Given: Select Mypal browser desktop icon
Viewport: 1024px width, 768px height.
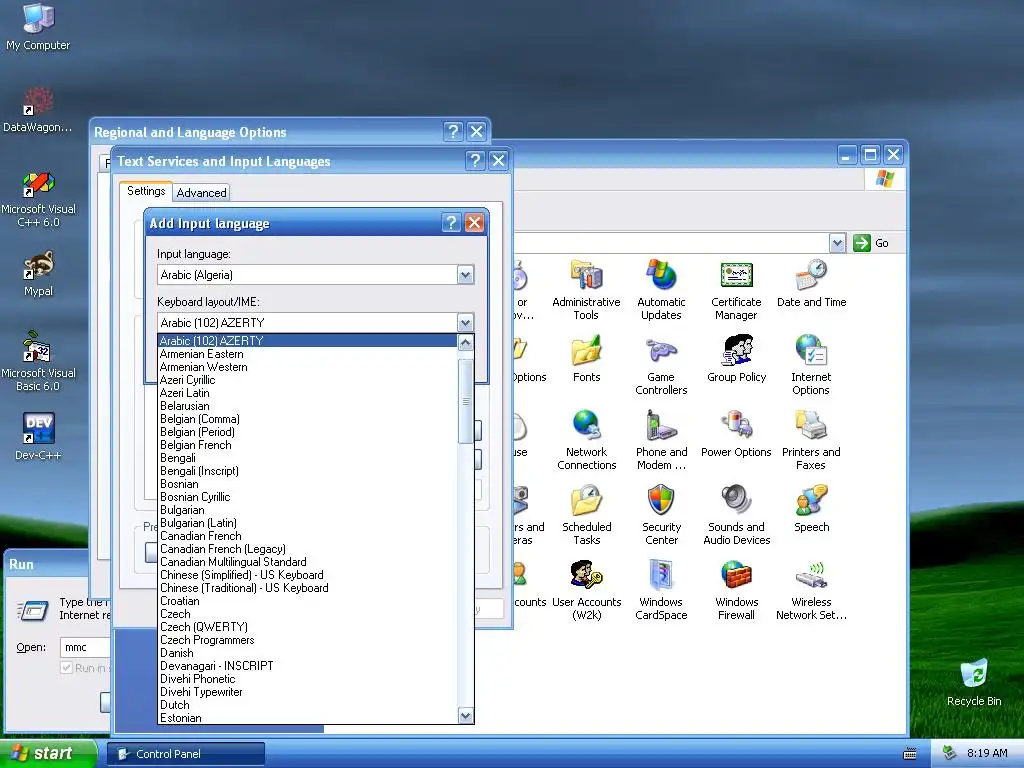Looking at the screenshot, I should tap(38, 274).
